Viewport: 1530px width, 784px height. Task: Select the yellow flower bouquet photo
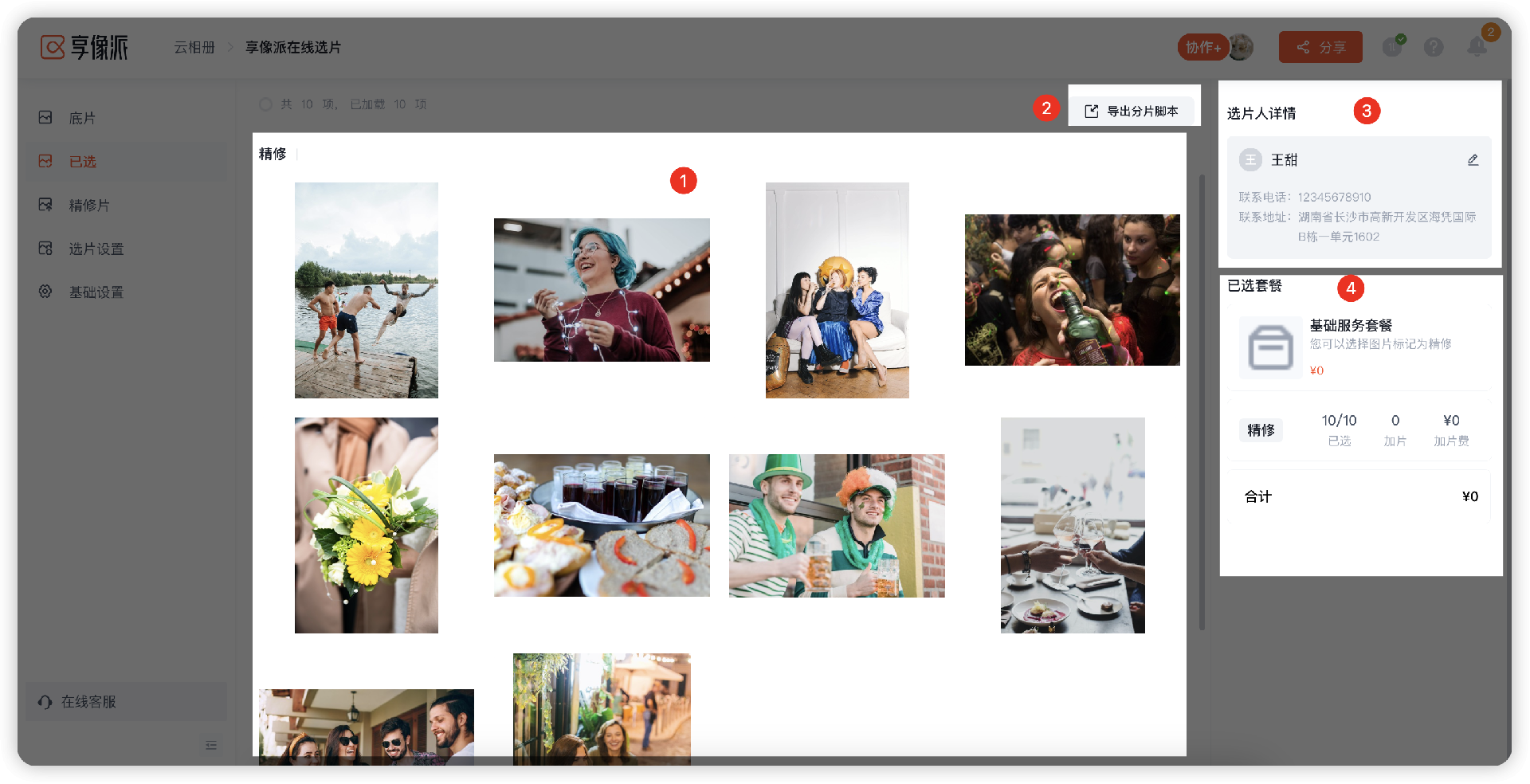click(x=366, y=525)
